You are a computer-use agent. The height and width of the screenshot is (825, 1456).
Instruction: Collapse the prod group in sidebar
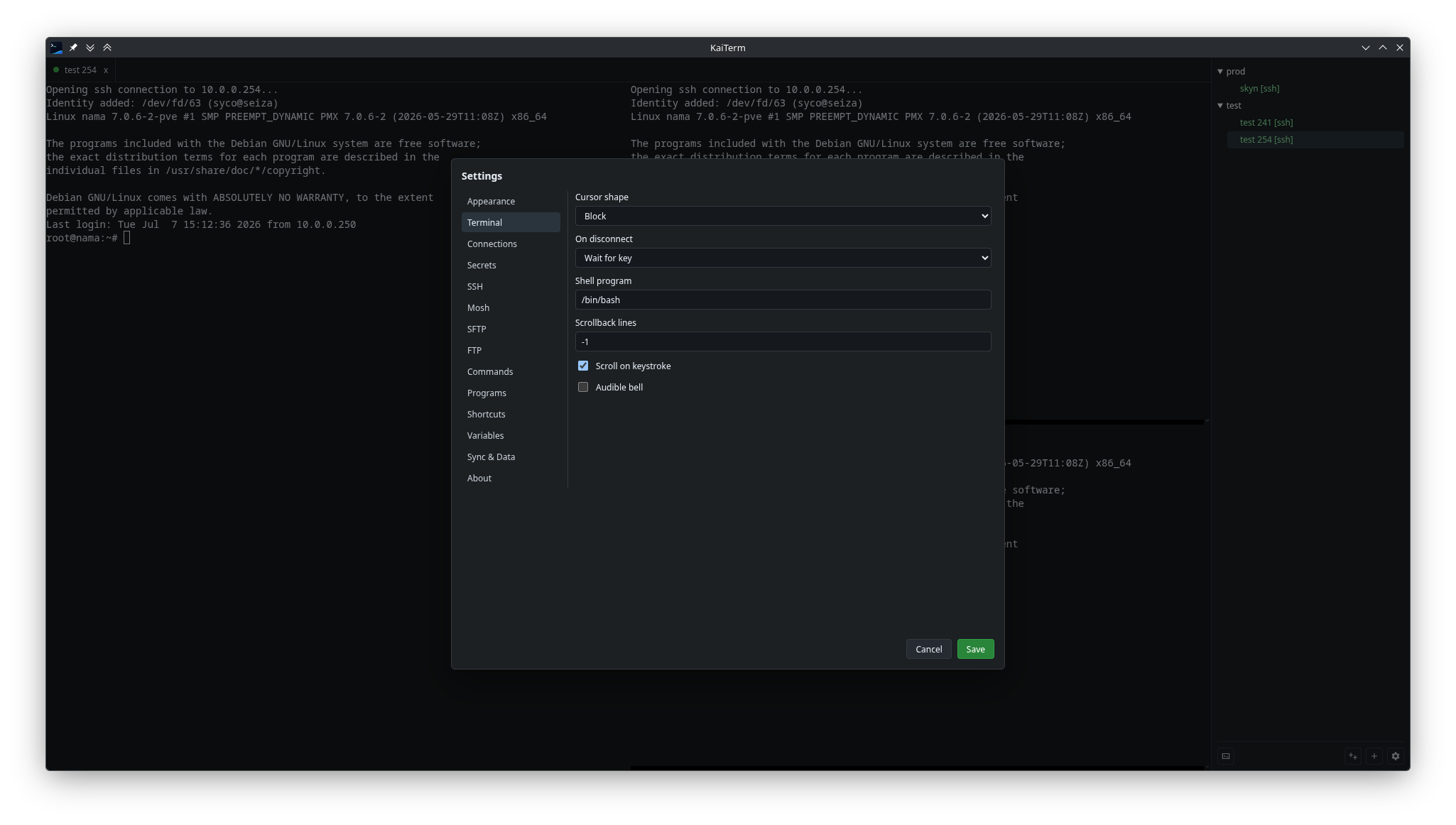pyautogui.click(x=1220, y=72)
